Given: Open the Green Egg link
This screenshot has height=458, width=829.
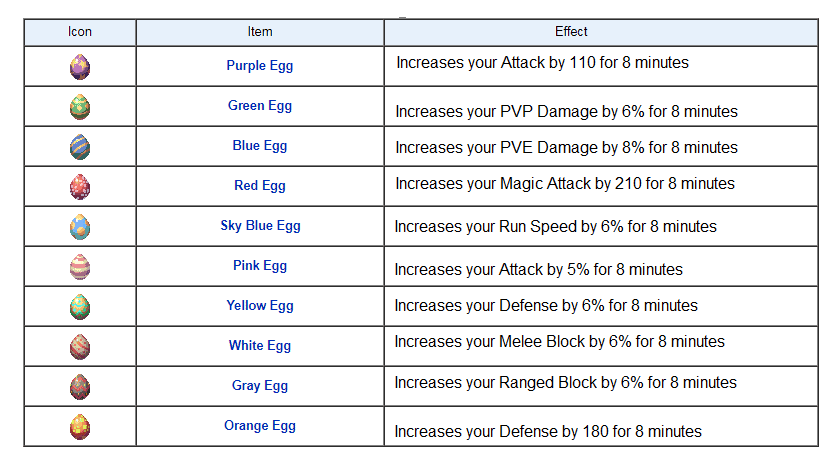Looking at the screenshot, I should coord(260,106).
